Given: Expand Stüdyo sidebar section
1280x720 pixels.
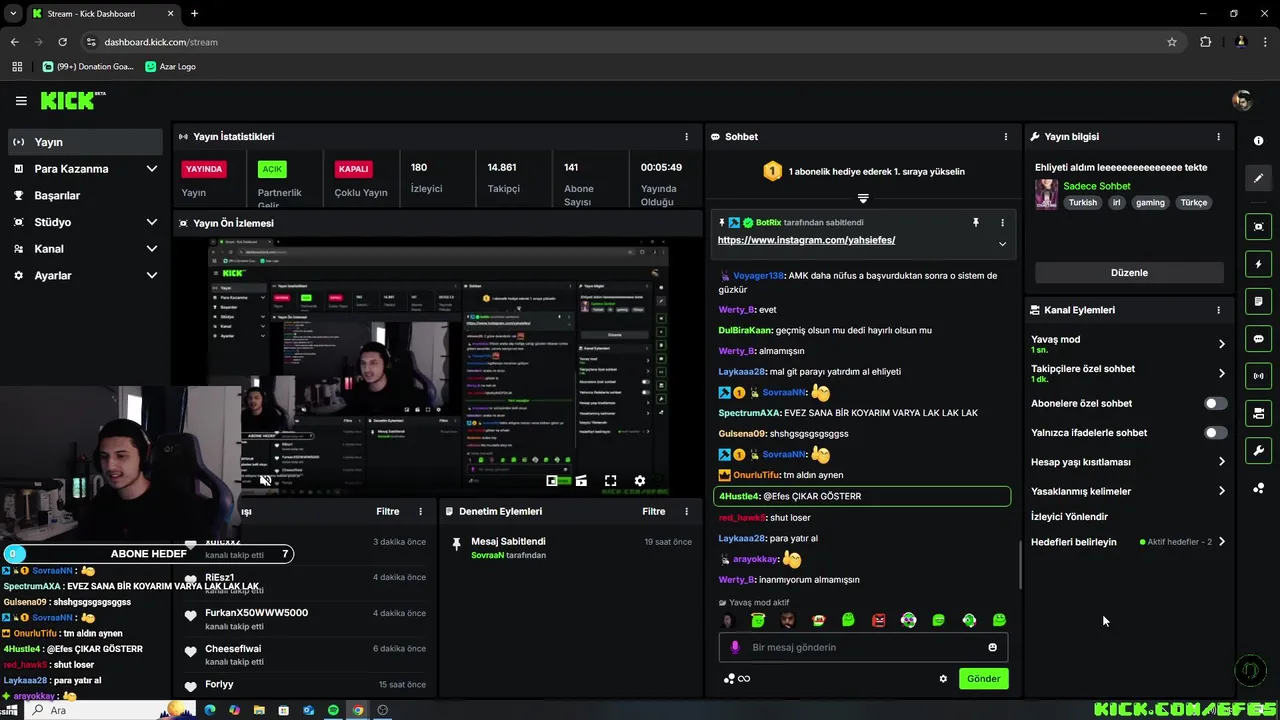Looking at the screenshot, I should pyautogui.click(x=152, y=222).
